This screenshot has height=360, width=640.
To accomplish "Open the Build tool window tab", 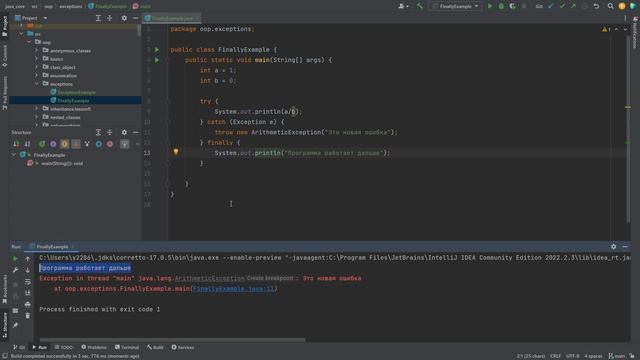I will (155, 347).
